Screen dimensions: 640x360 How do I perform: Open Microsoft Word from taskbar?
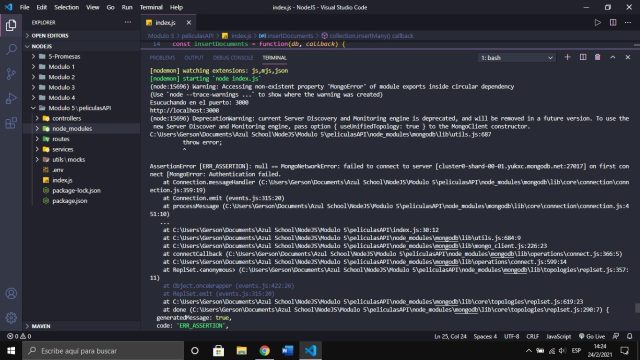tap(288, 351)
